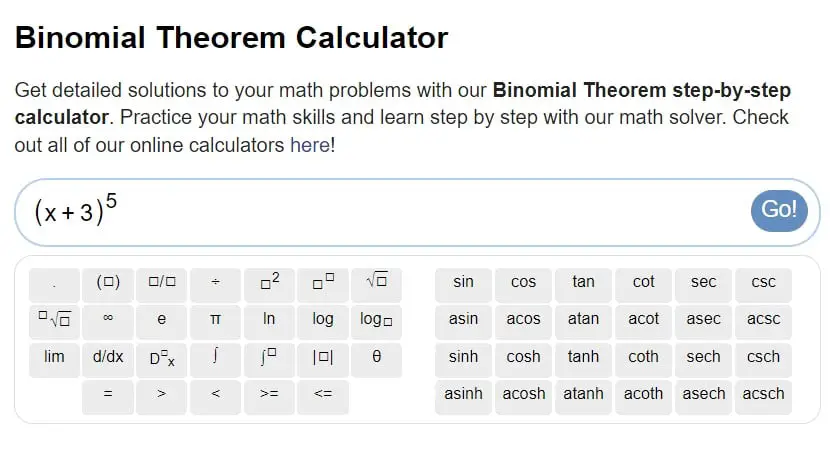Insert the nth root symbol key
Screen dimensions: 830x452
[54, 319]
